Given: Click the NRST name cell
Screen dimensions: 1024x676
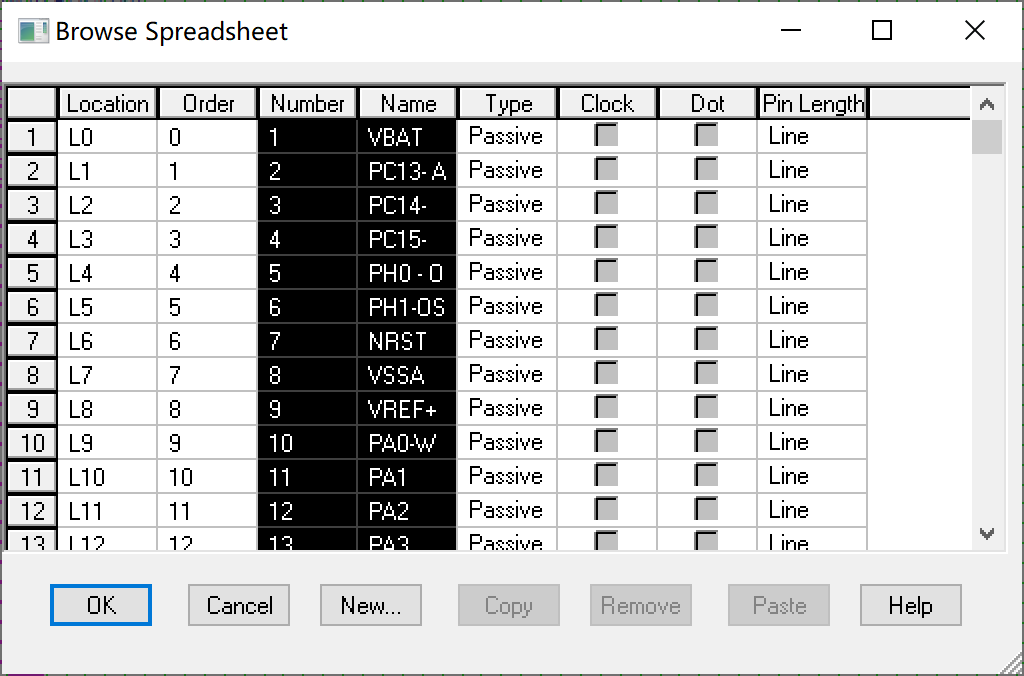Looking at the screenshot, I should [407, 340].
